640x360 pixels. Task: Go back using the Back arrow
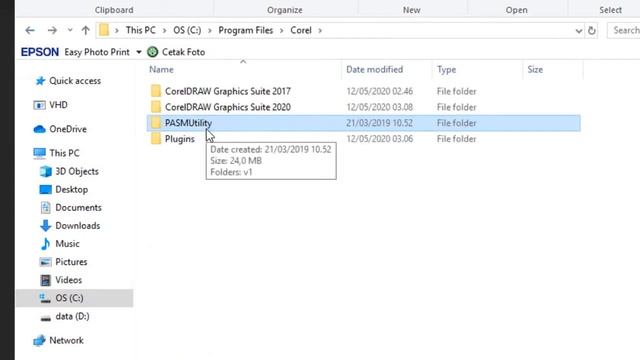point(30,30)
